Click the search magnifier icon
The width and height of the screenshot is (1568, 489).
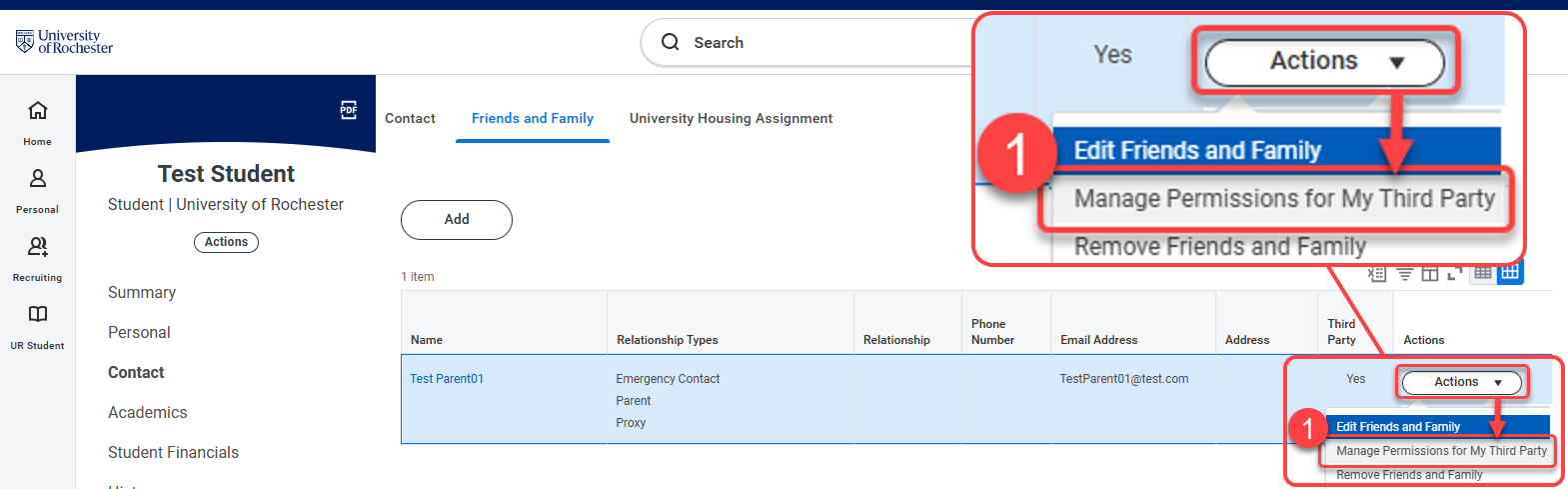[671, 42]
